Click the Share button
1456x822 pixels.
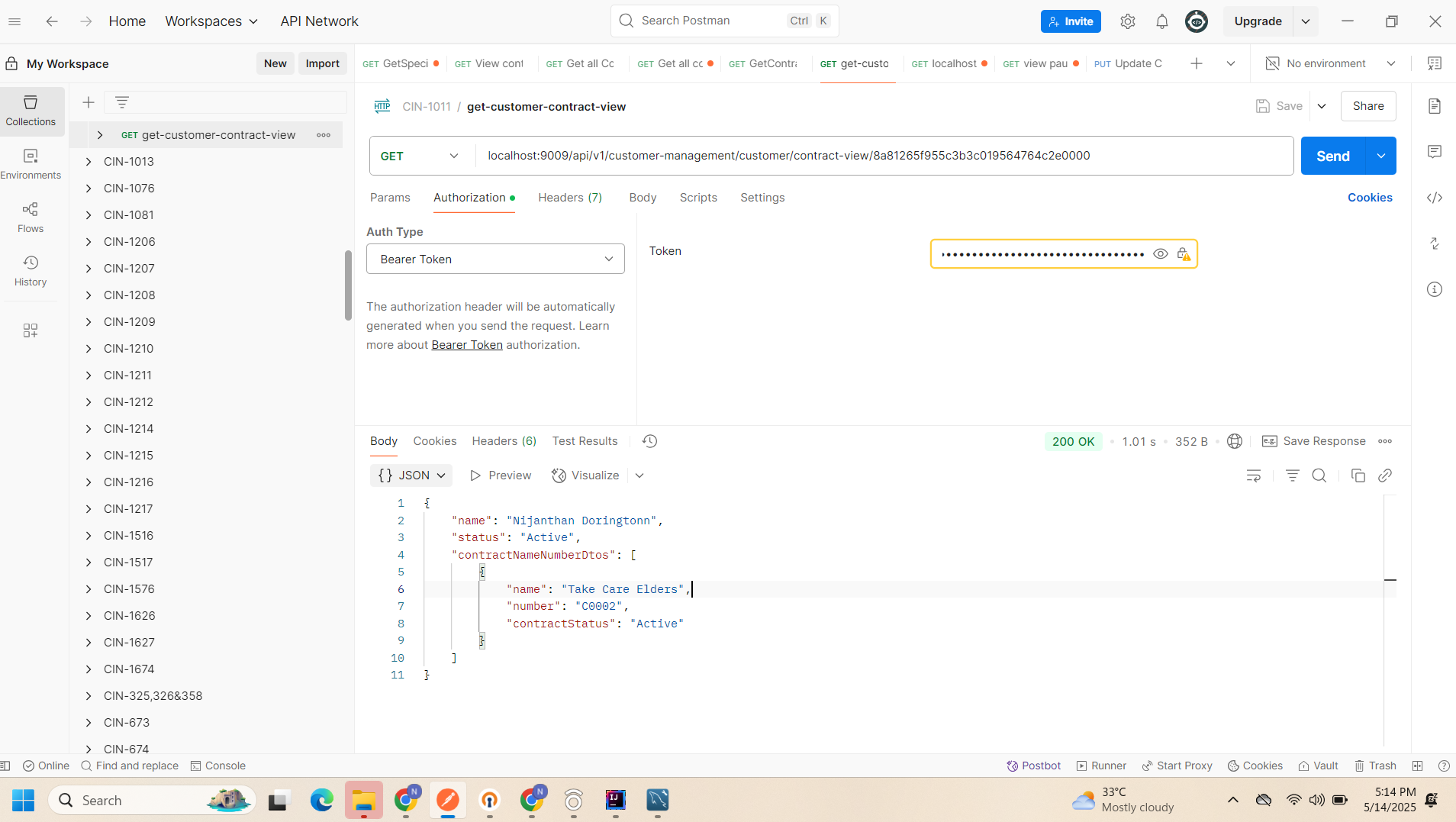coord(1368,106)
